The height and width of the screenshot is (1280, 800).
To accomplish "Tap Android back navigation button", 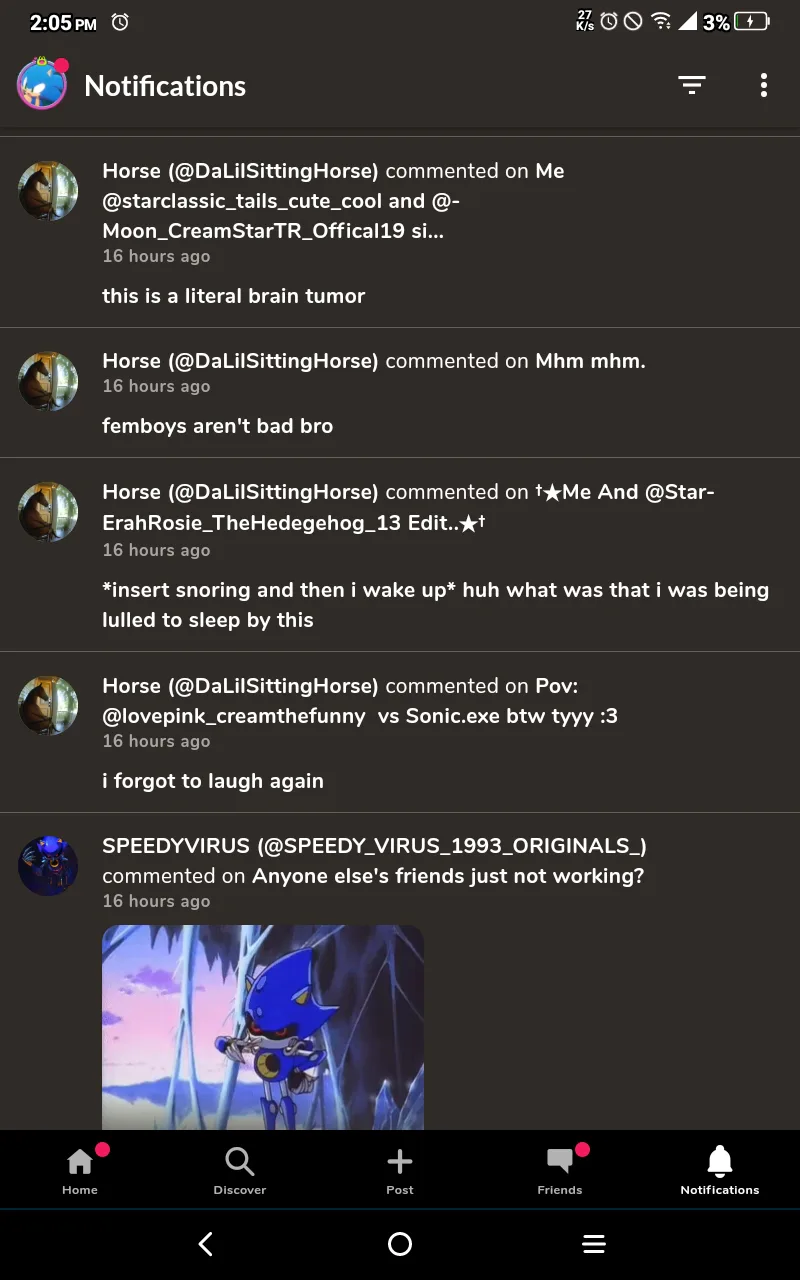I will [206, 1244].
